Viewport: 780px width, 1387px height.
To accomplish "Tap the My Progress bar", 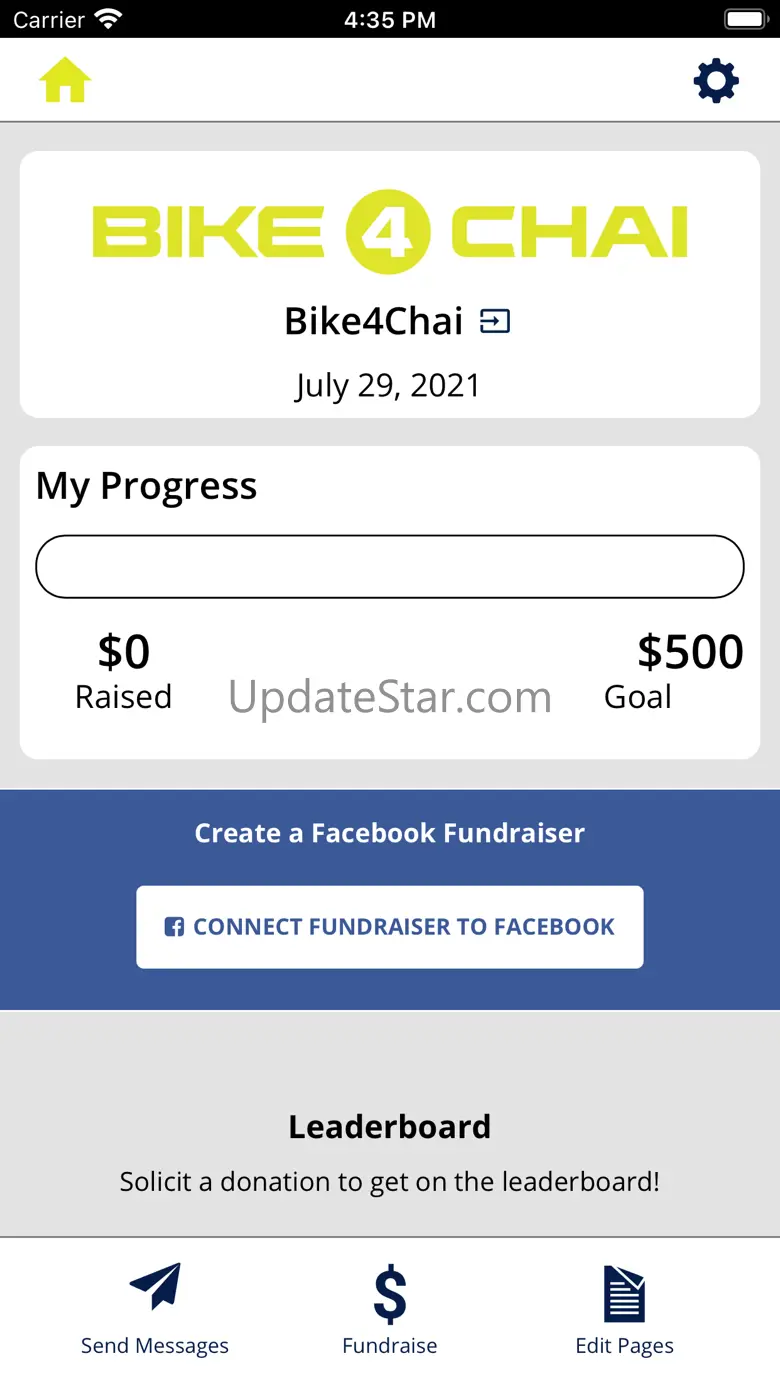I will click(390, 567).
